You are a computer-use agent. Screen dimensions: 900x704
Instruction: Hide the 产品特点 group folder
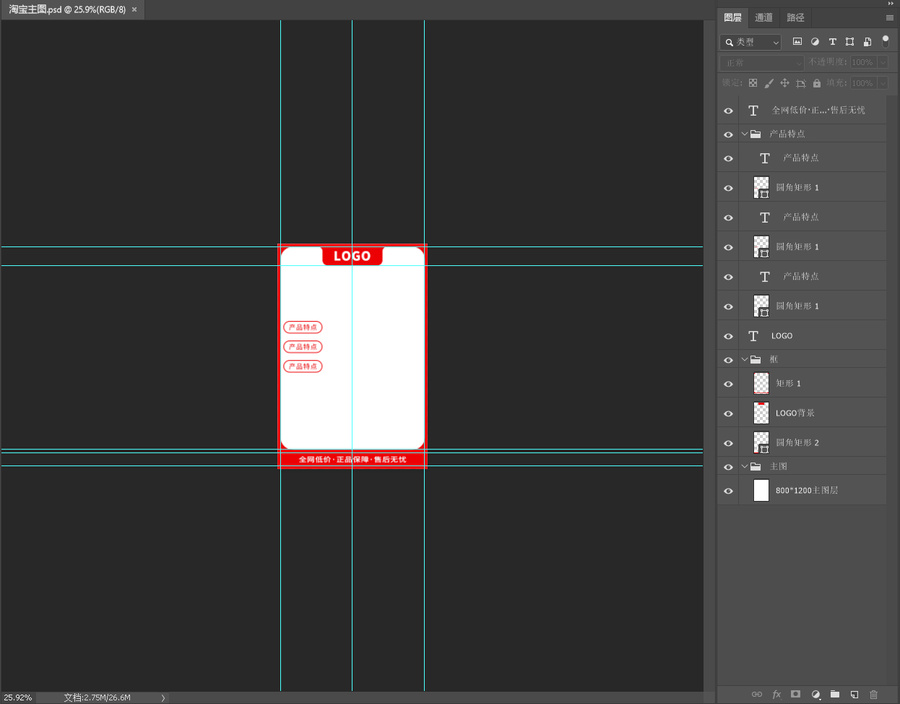click(x=728, y=135)
